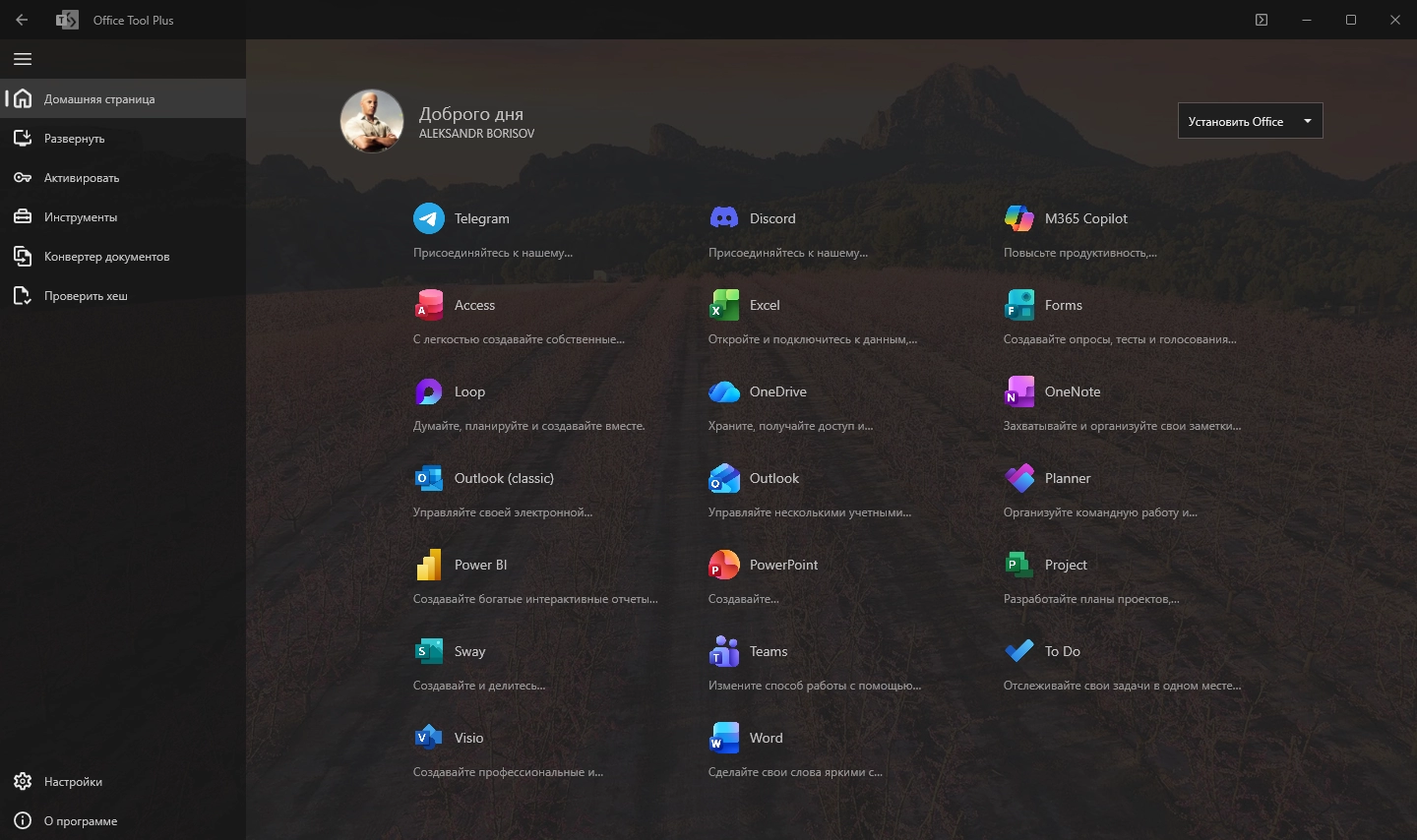Open the Loop icon
This screenshot has width=1417, height=840.
pyautogui.click(x=429, y=391)
